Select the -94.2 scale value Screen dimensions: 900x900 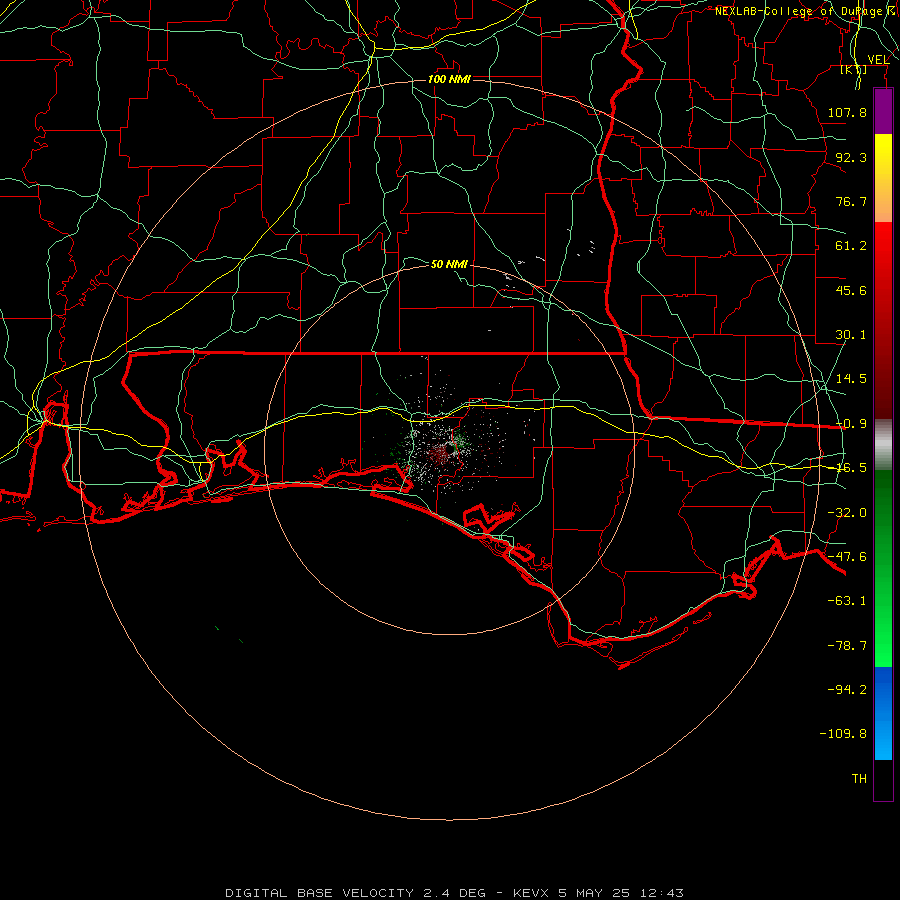click(x=847, y=689)
